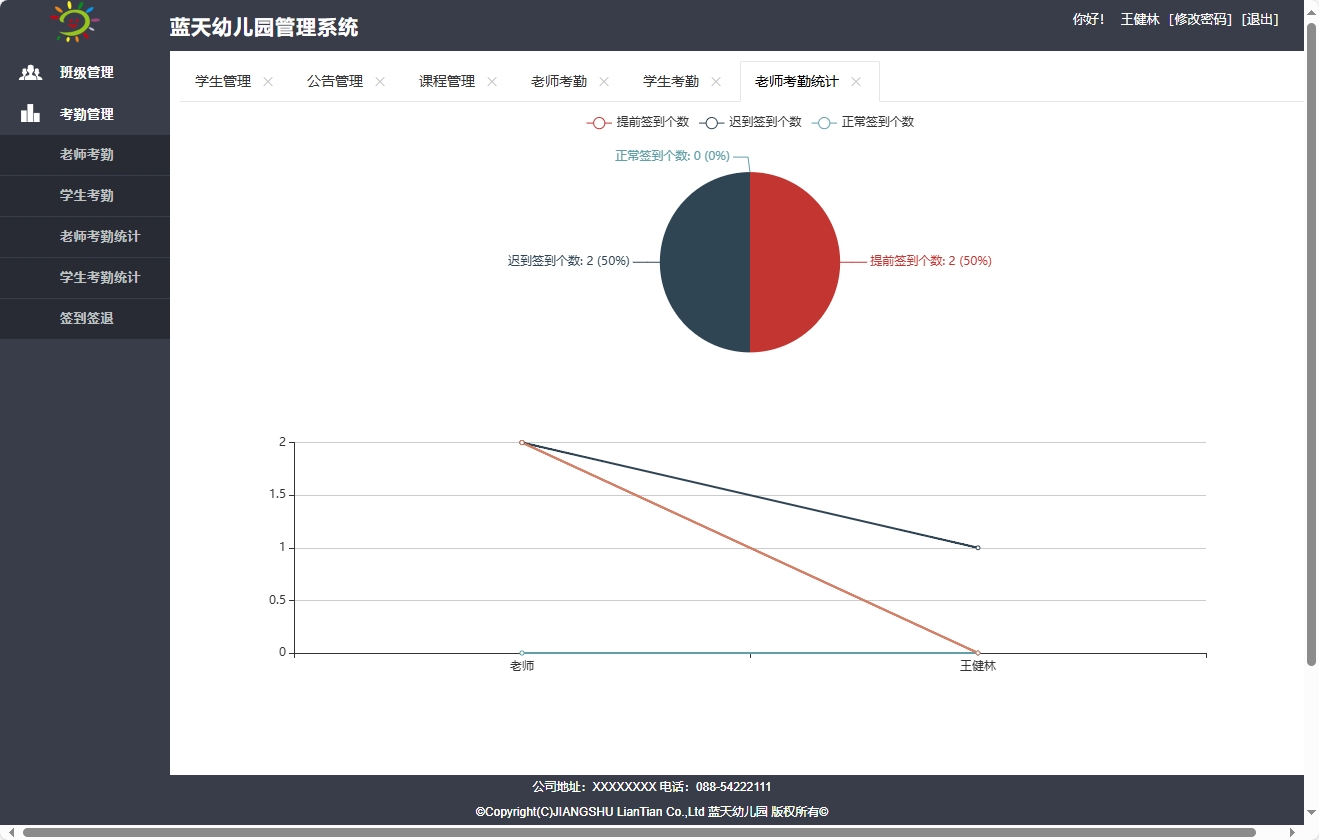Screen dimensions: 1319x840
Task: Collapse the 考勤管理 sidebar section
Action: (85, 113)
